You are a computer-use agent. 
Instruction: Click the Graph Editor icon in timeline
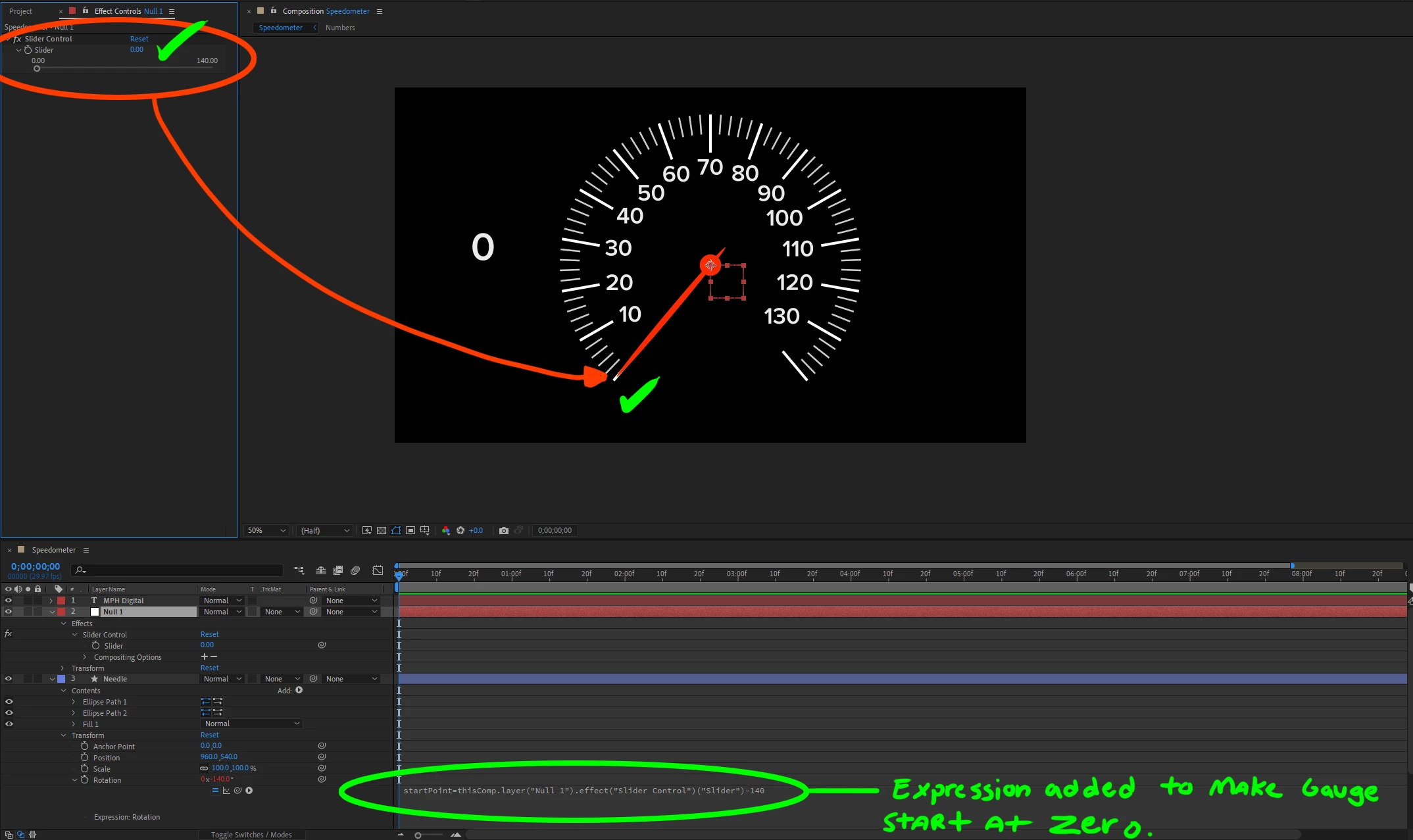(378, 570)
